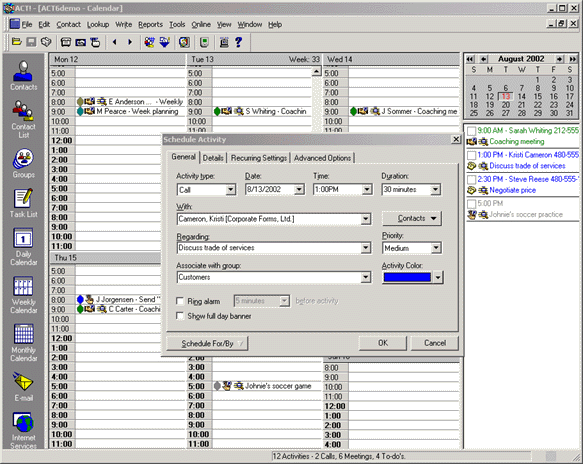The height and width of the screenshot is (464, 583).
Task: Open the Associate with group dropdown
Action: 366,277
